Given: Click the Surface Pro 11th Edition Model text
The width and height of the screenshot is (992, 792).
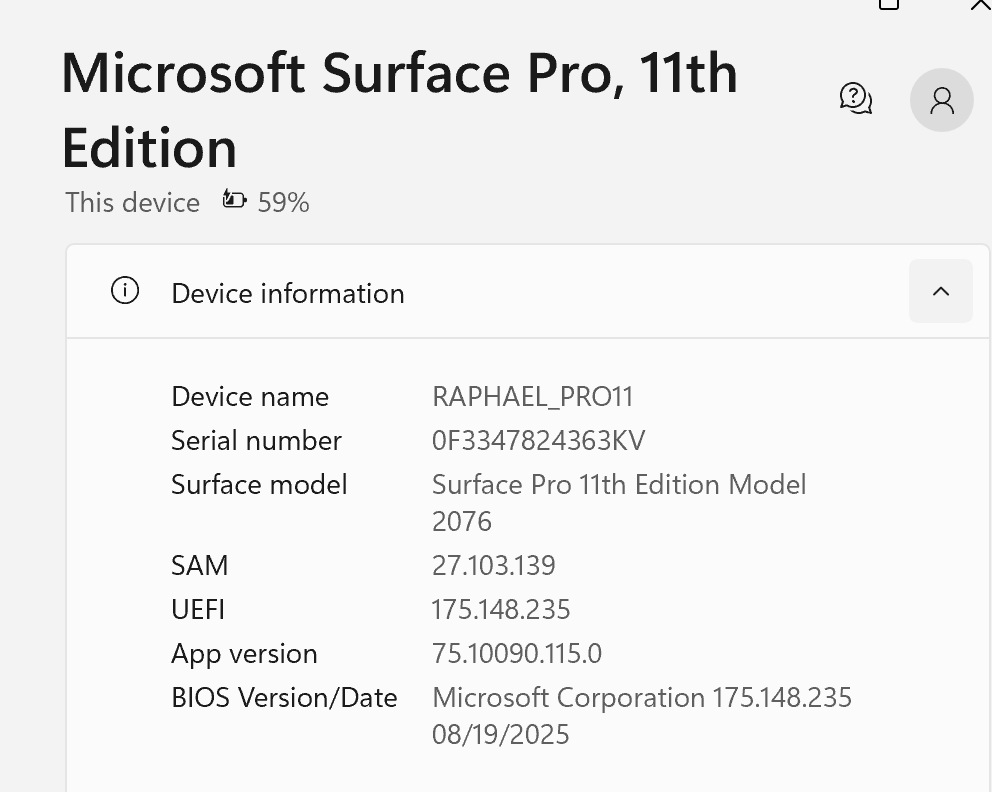Looking at the screenshot, I should coord(618,485).
